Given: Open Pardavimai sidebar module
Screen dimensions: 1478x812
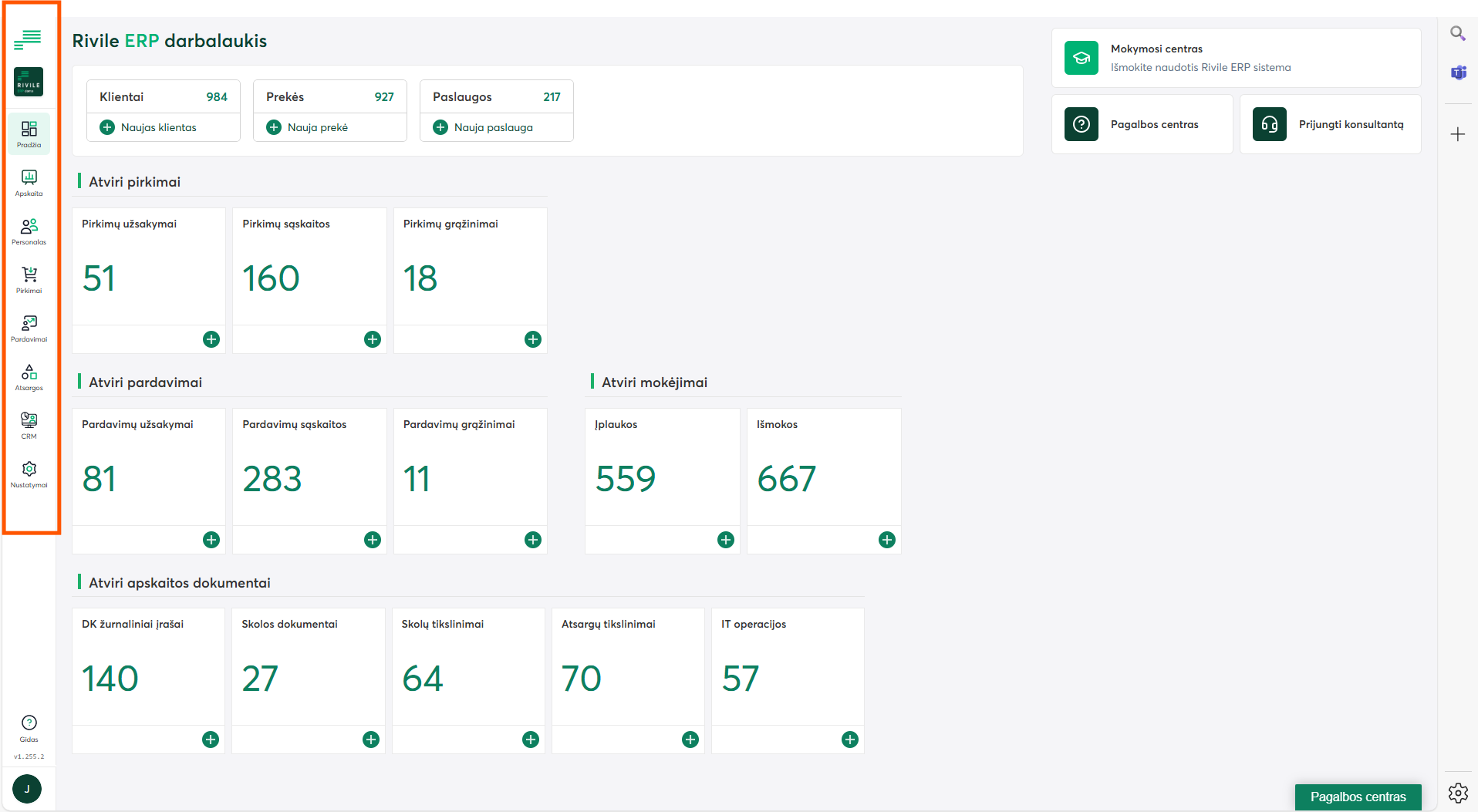Looking at the screenshot, I should 29,329.
